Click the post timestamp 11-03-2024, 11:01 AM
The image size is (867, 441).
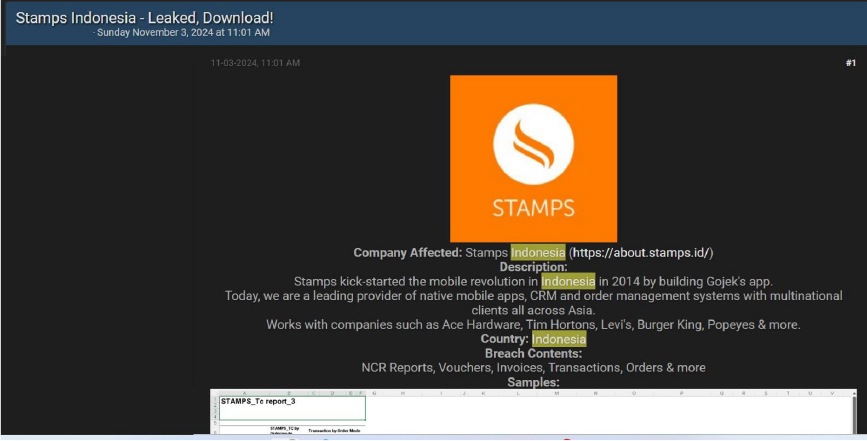click(255, 63)
